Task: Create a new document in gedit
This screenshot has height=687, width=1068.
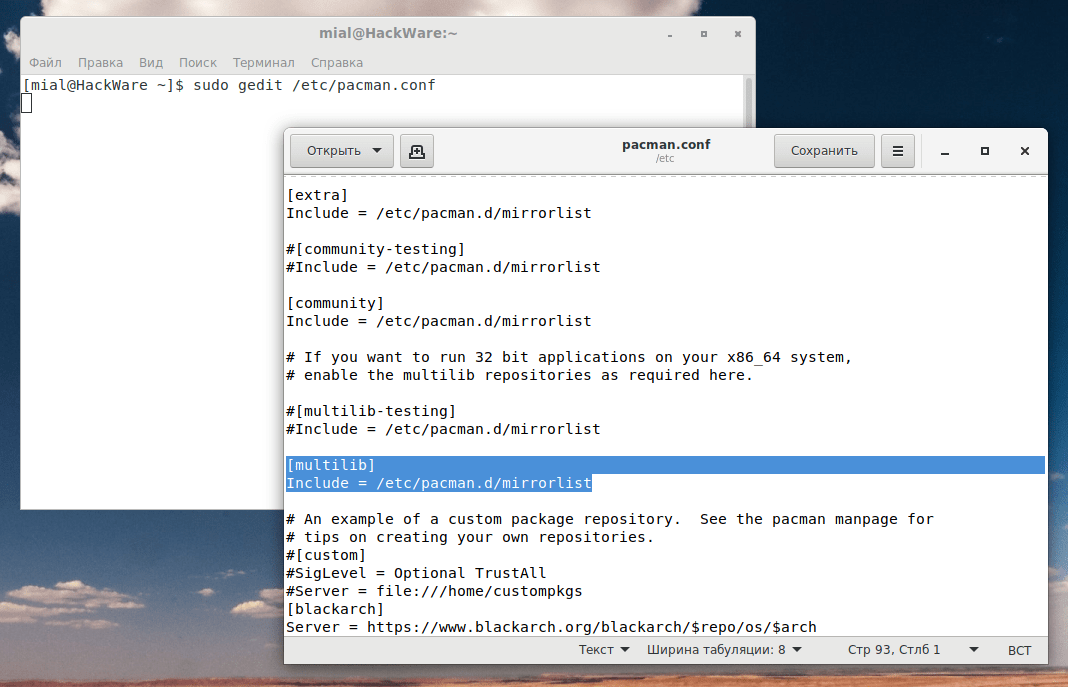Action: tap(417, 151)
